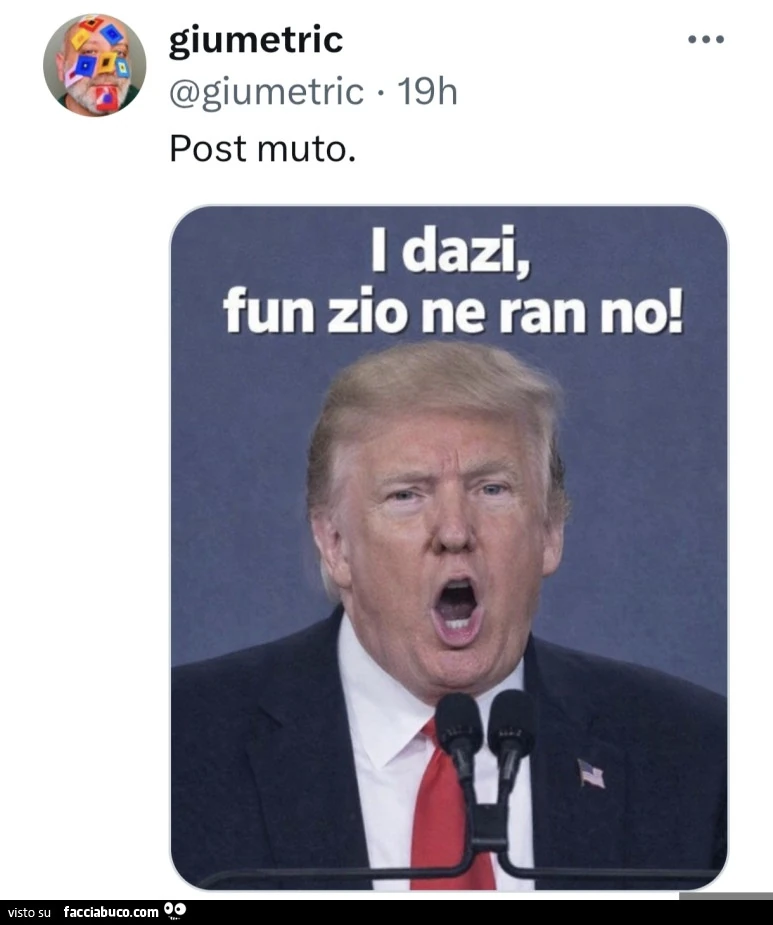Viewport: 773px width, 925px height.
Task: Click the 'Post muto.' tweet text
Action: coord(263,149)
